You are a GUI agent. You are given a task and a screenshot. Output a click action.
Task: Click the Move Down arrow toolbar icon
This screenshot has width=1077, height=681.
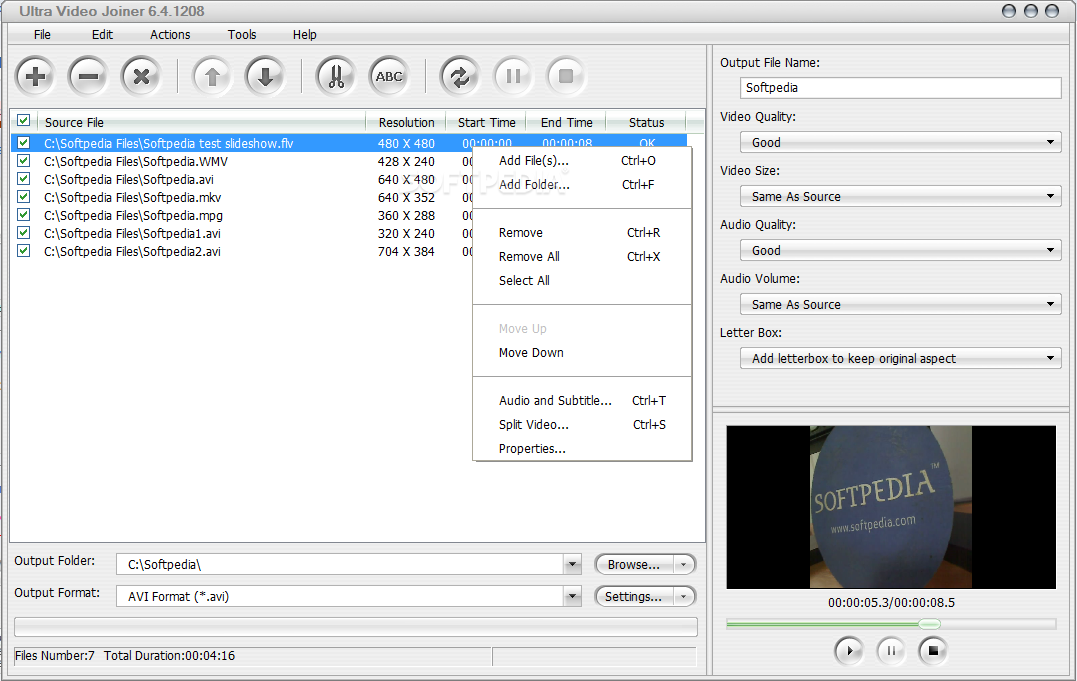[265, 76]
